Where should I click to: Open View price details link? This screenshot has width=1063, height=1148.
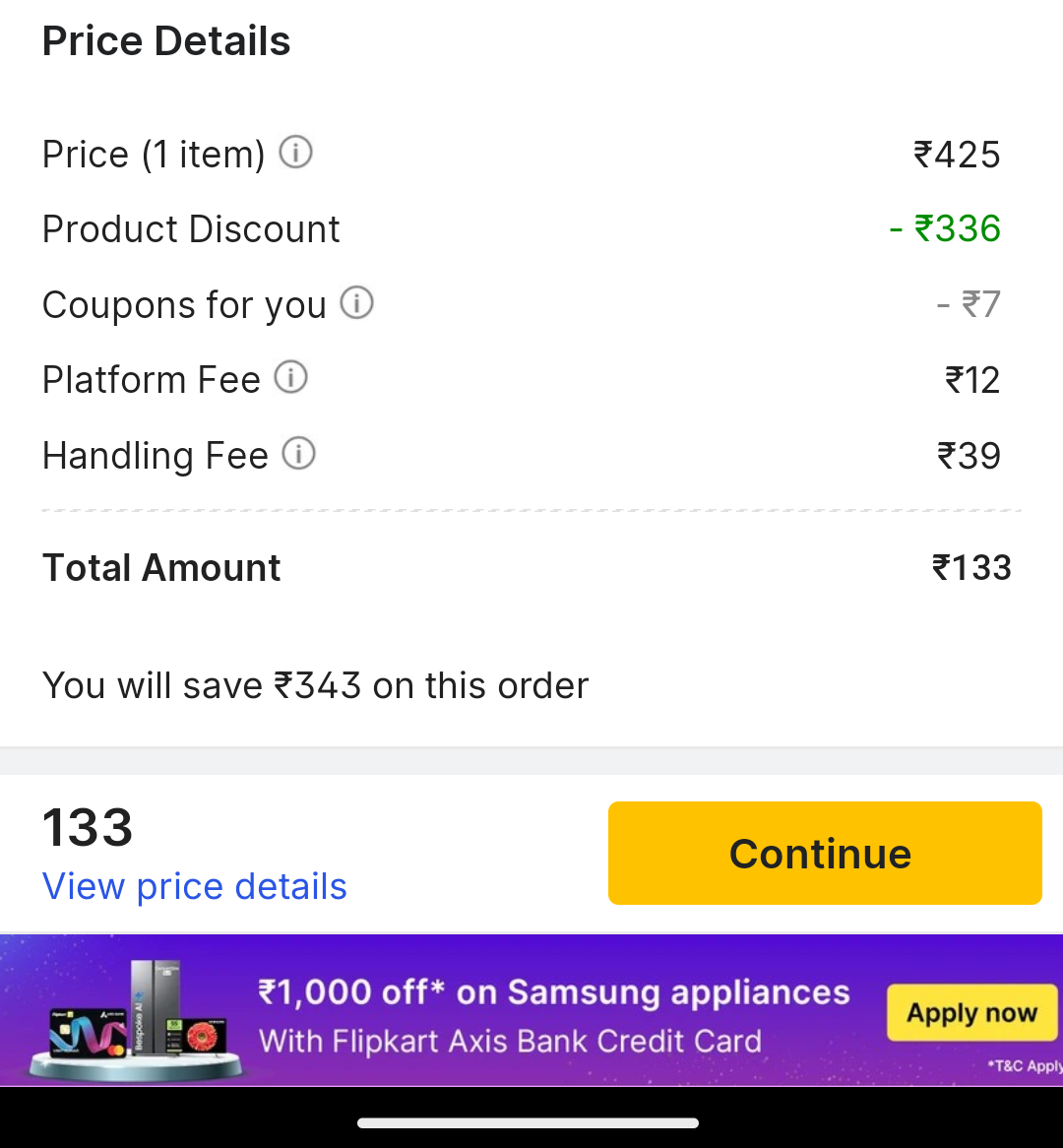[194, 886]
